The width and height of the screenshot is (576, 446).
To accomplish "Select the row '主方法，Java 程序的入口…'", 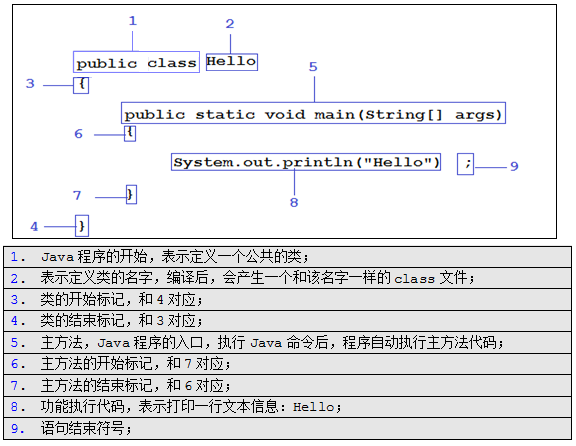I will (288, 342).
